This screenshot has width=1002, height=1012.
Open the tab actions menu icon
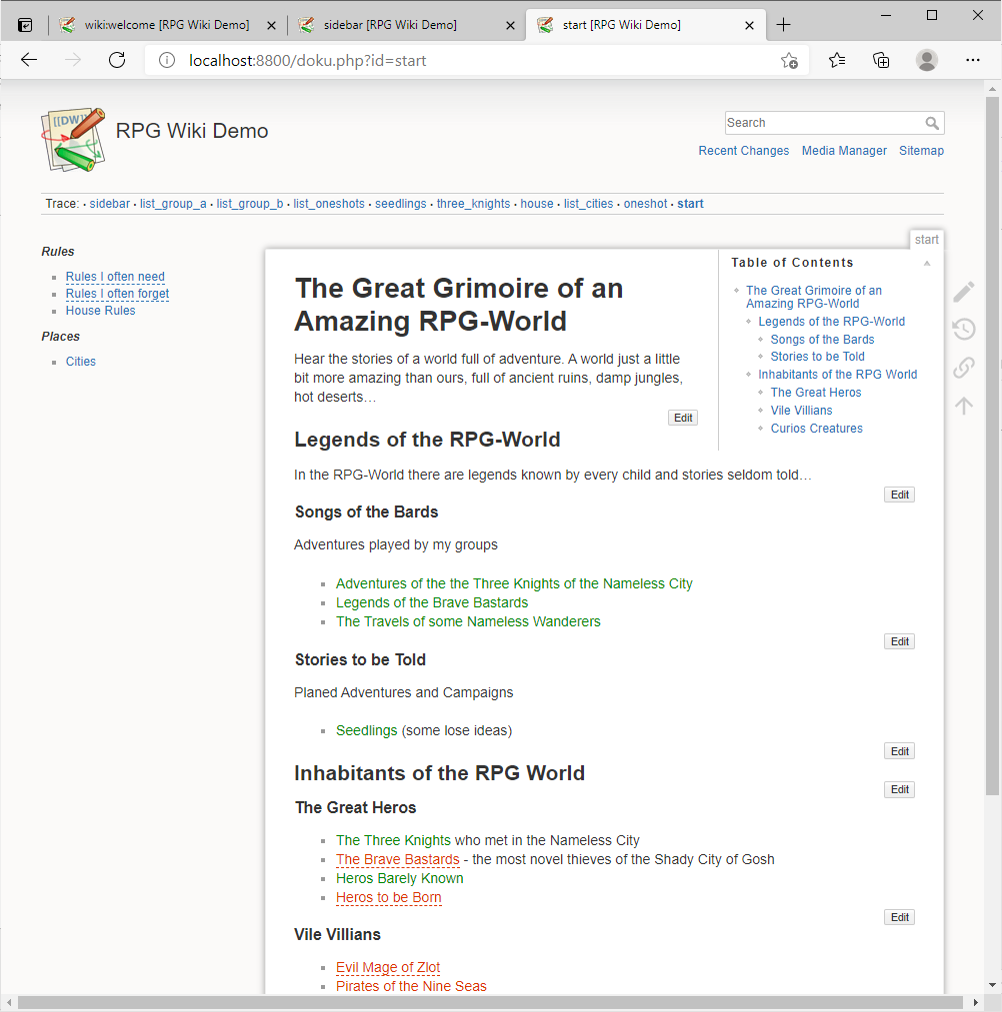(x=25, y=25)
